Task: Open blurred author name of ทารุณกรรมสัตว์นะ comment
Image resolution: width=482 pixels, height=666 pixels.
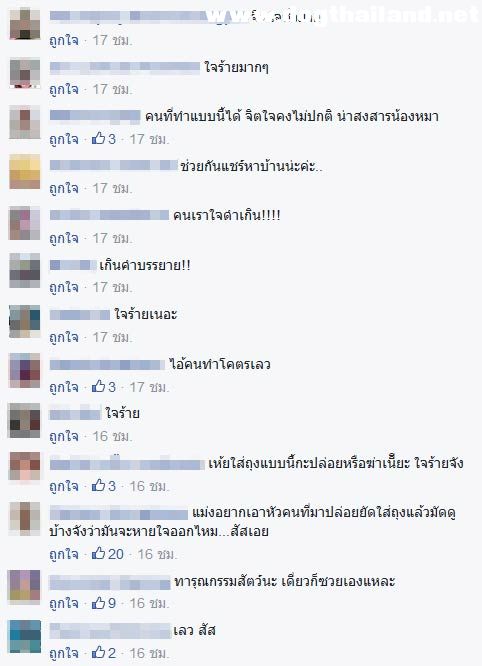Action: (x=110, y=582)
